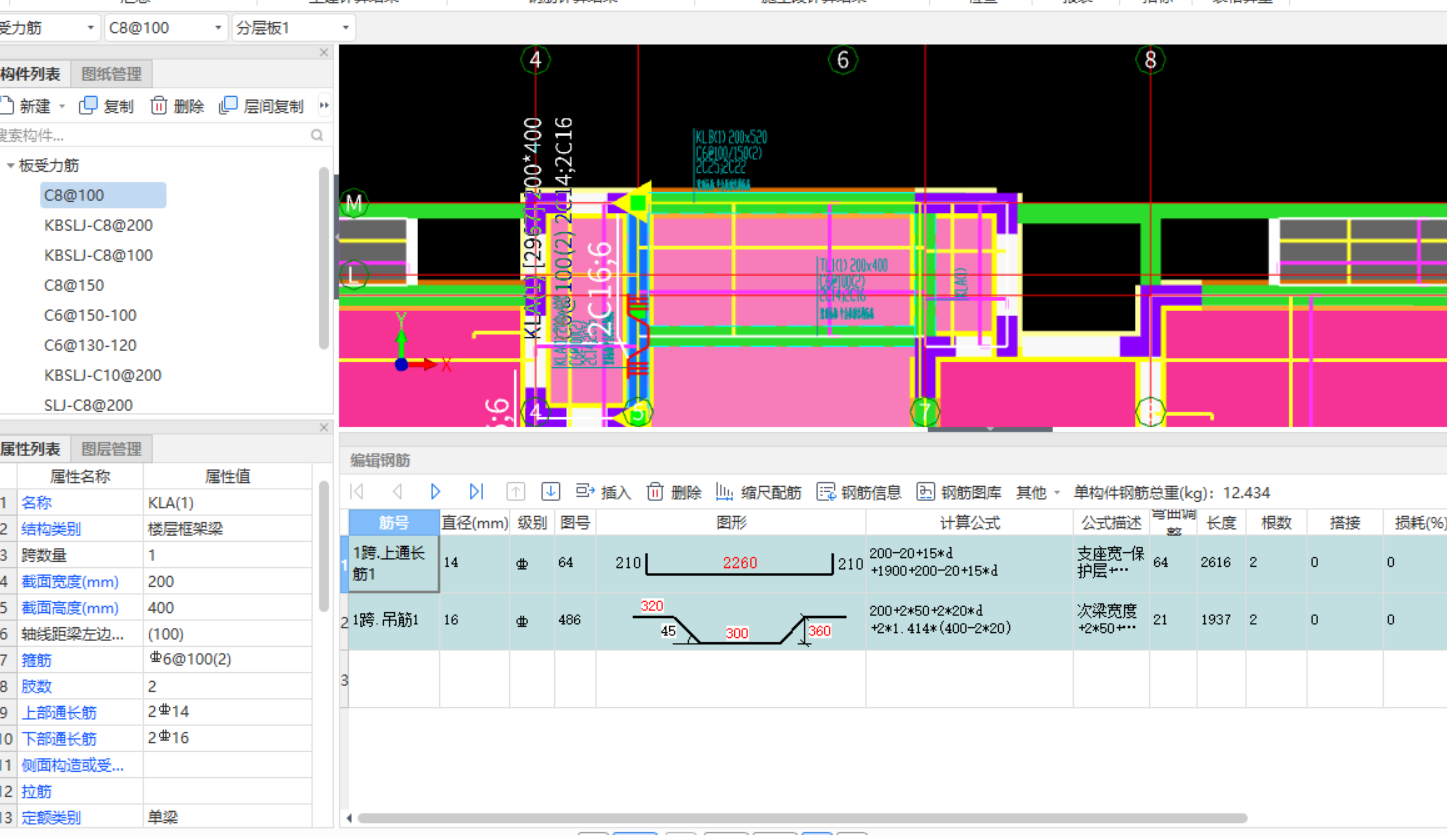Click the 吊筋 shape diagram cell
The image size is (1447, 835).
point(731,621)
